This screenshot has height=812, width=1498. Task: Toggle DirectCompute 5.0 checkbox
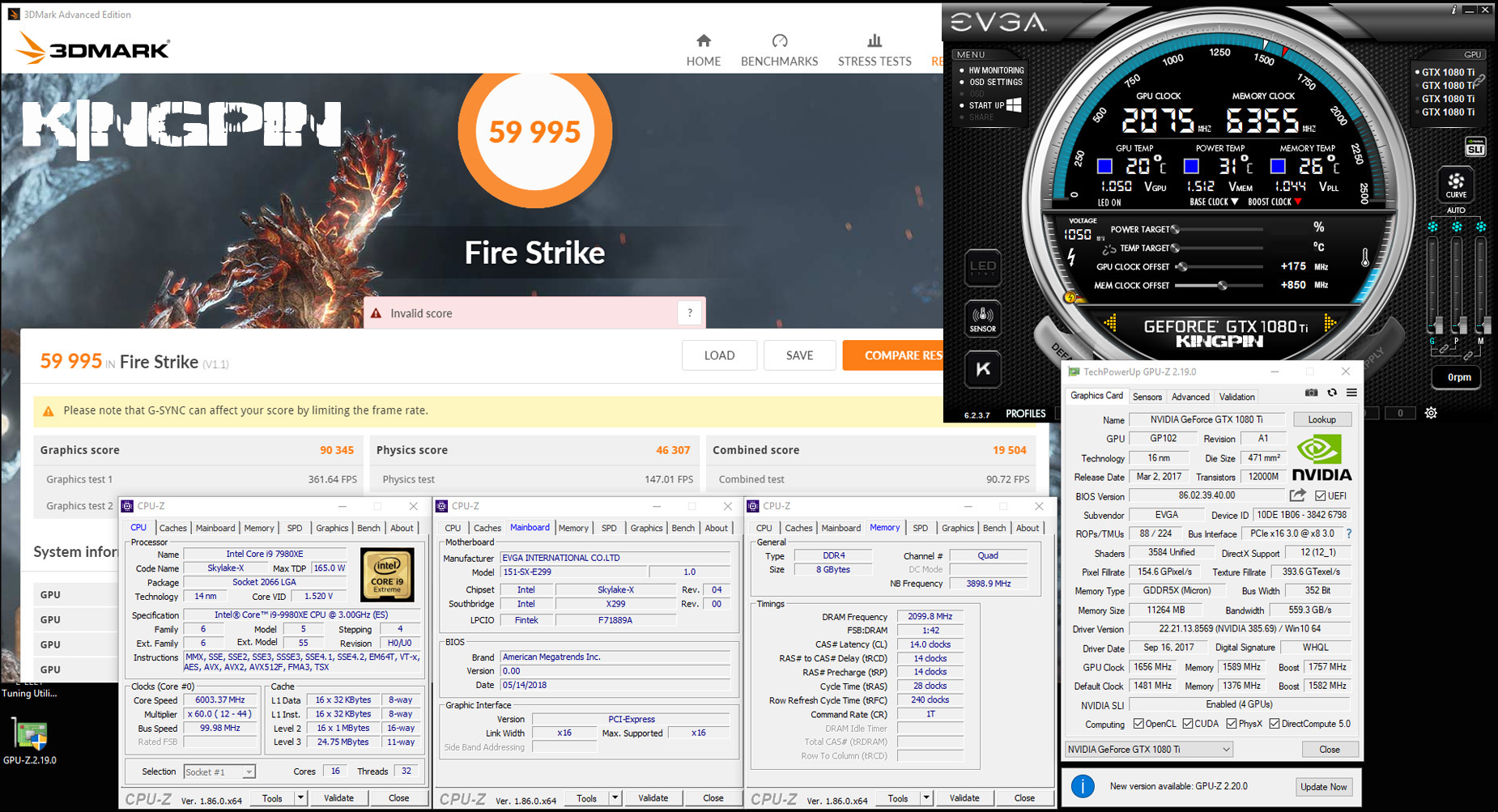pyautogui.click(x=1275, y=724)
